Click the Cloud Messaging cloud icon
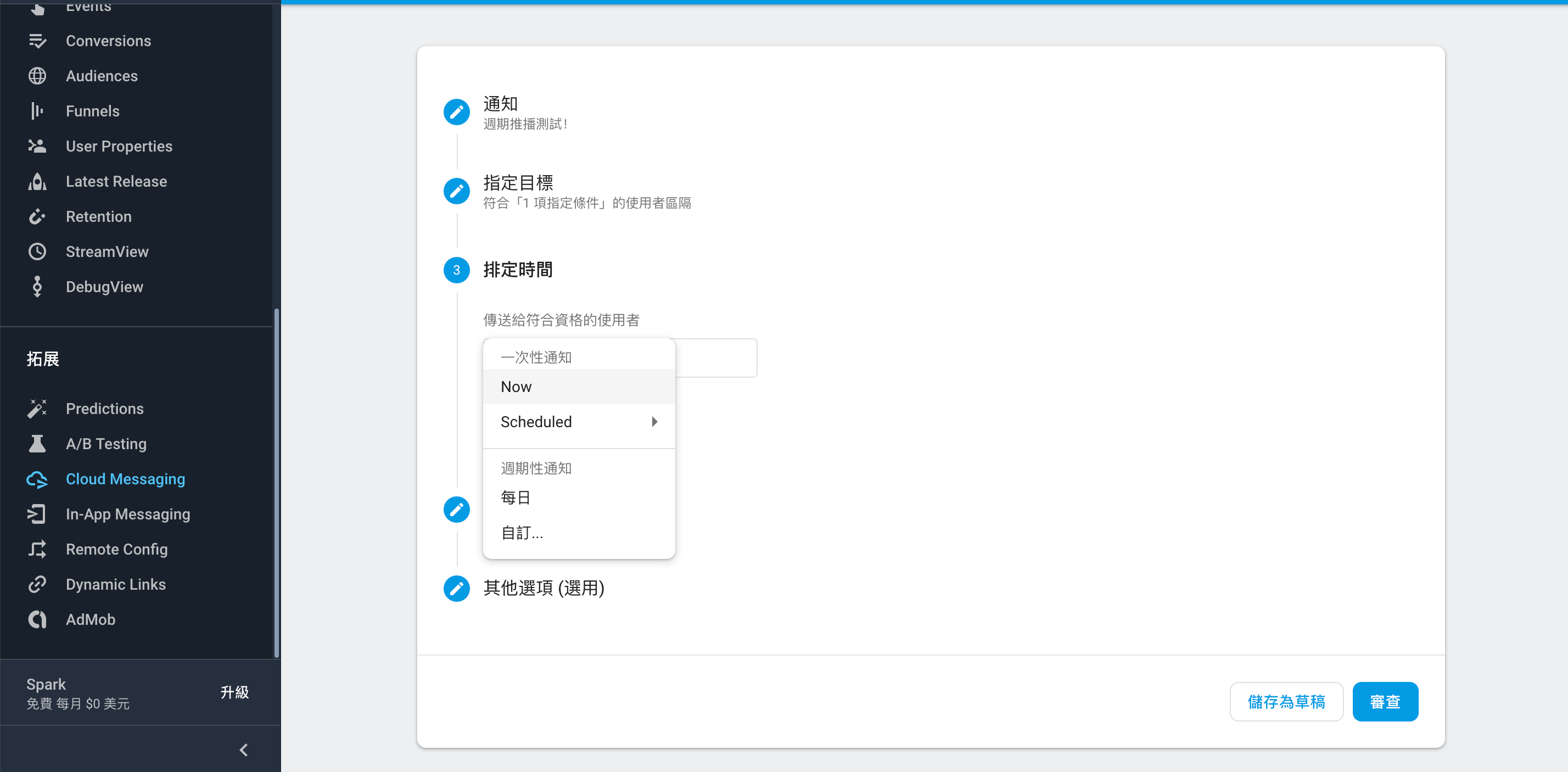 (x=37, y=479)
